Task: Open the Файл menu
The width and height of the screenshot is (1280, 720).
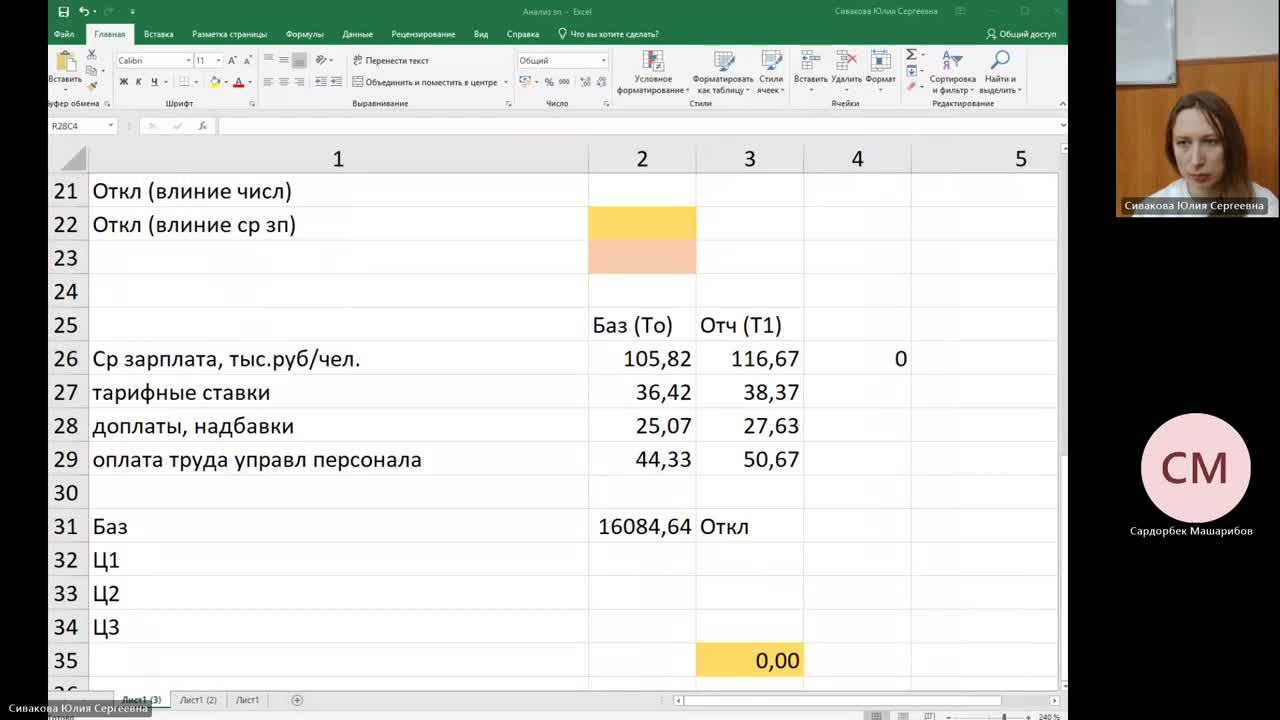Action: [x=64, y=34]
